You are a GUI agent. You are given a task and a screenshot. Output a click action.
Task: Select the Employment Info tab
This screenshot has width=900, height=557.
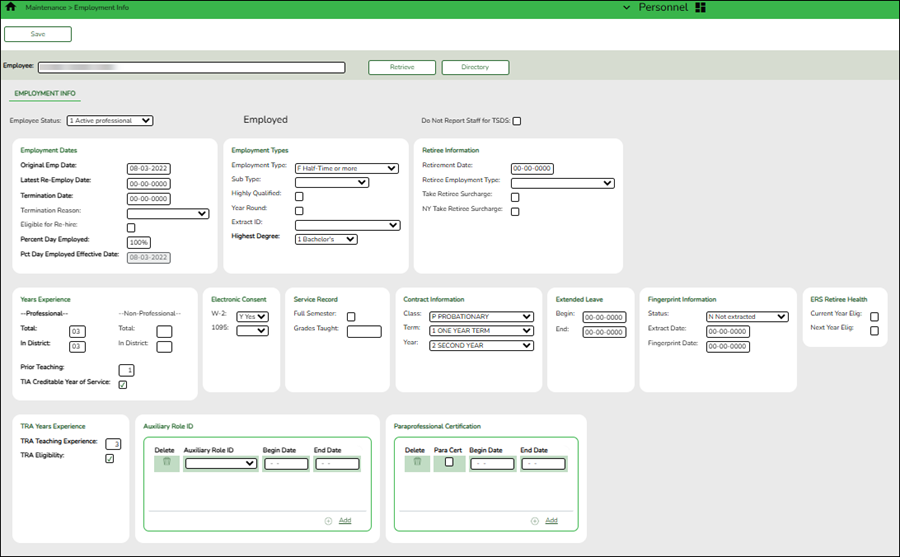45,93
